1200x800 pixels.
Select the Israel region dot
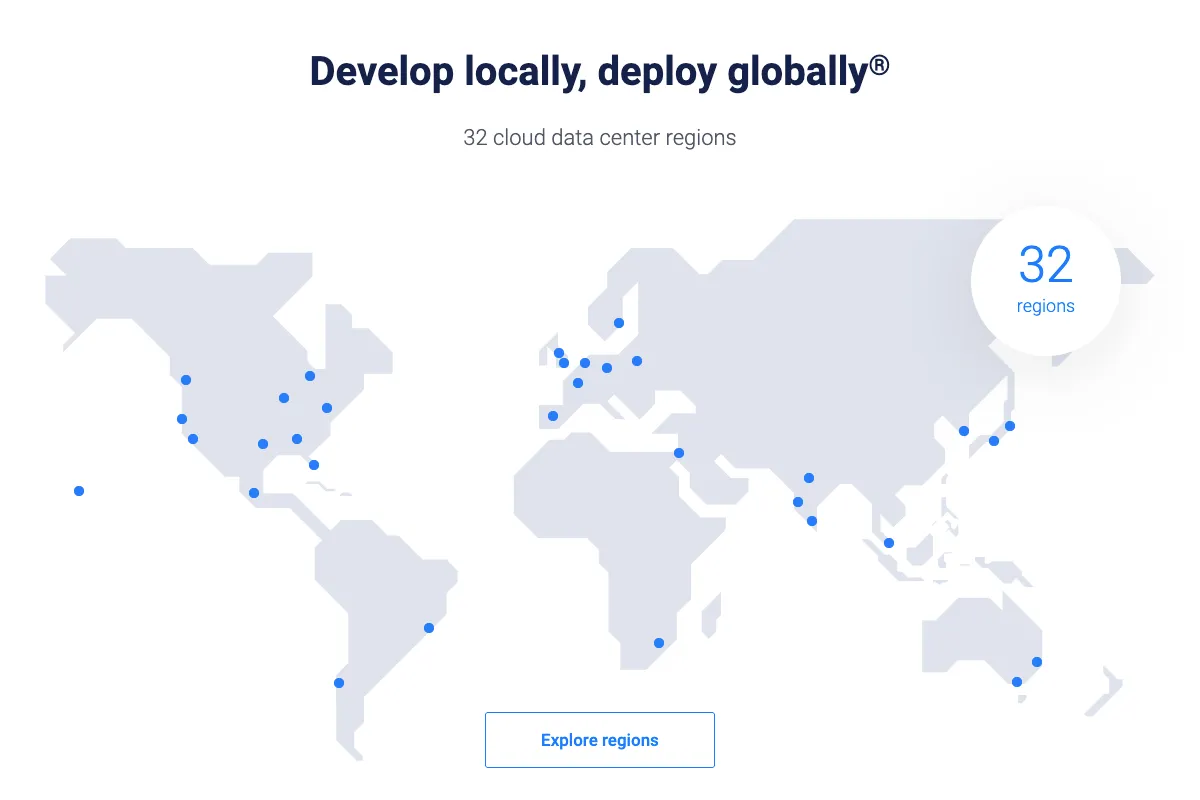679,453
